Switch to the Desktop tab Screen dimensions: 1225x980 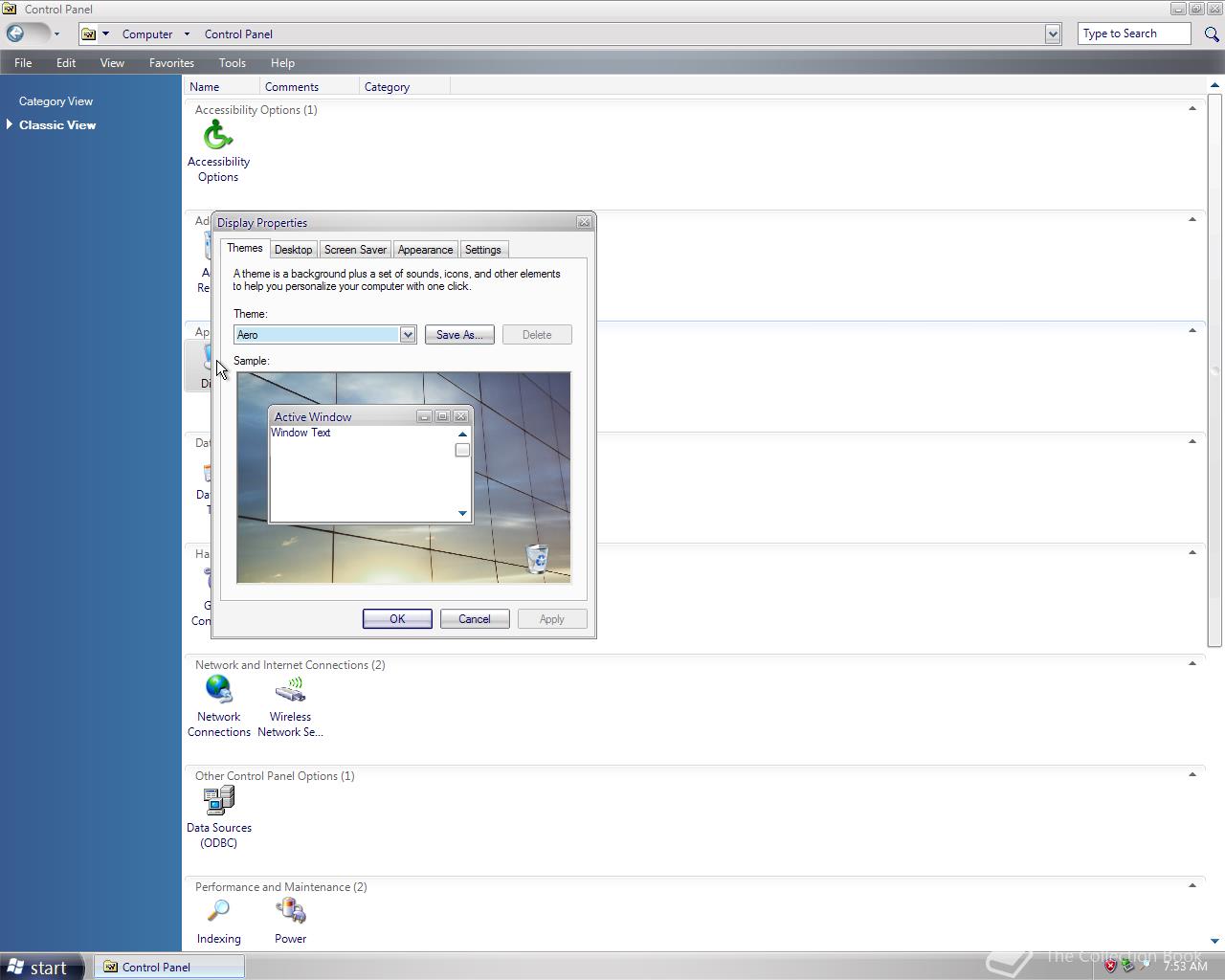293,250
